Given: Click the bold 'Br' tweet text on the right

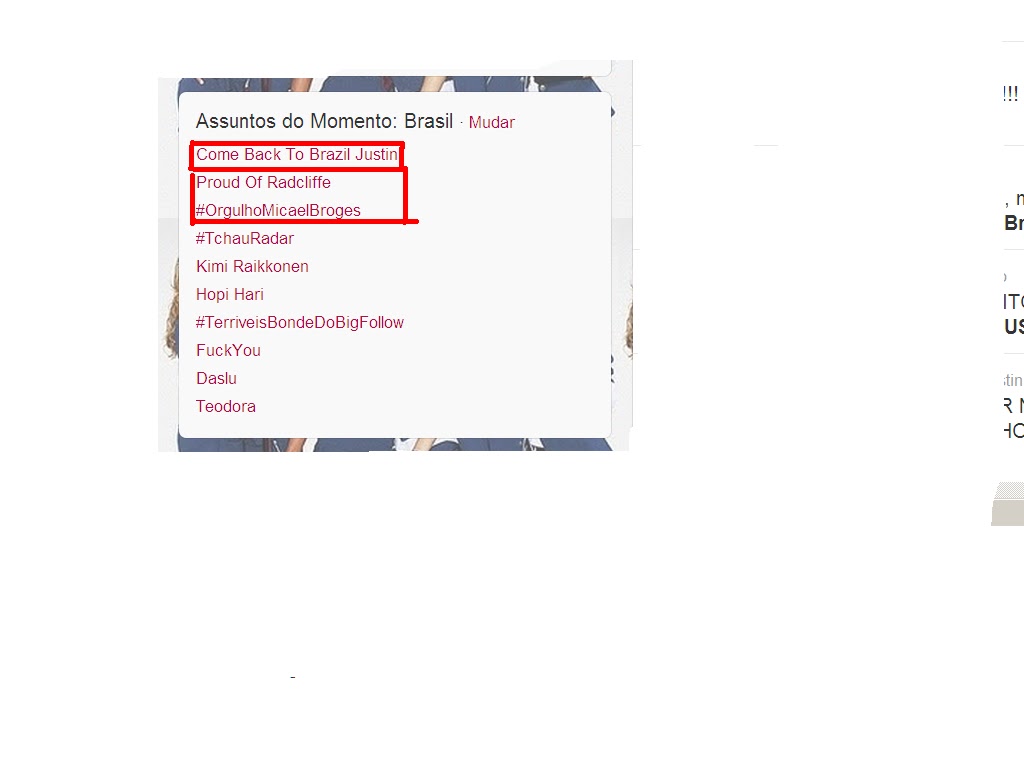Looking at the screenshot, I should click(x=1014, y=223).
